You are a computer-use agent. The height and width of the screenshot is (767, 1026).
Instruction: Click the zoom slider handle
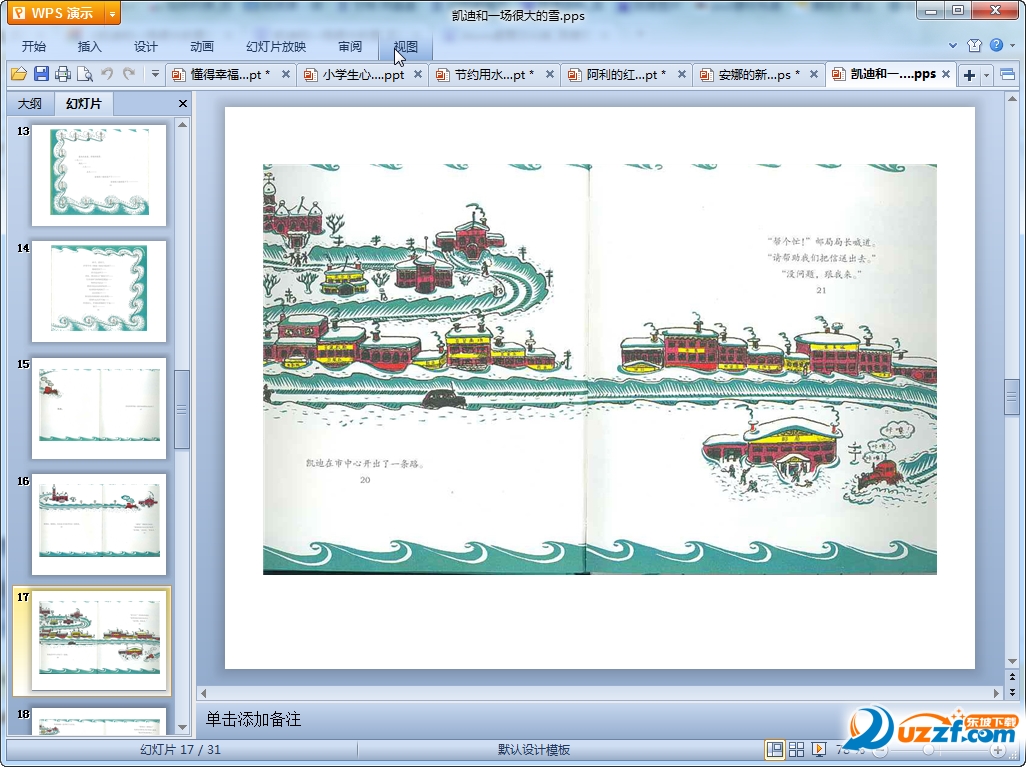click(929, 750)
